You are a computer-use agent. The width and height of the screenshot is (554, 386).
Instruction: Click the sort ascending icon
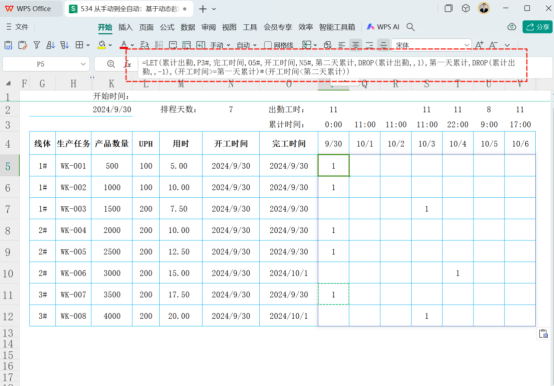[x=51, y=45]
